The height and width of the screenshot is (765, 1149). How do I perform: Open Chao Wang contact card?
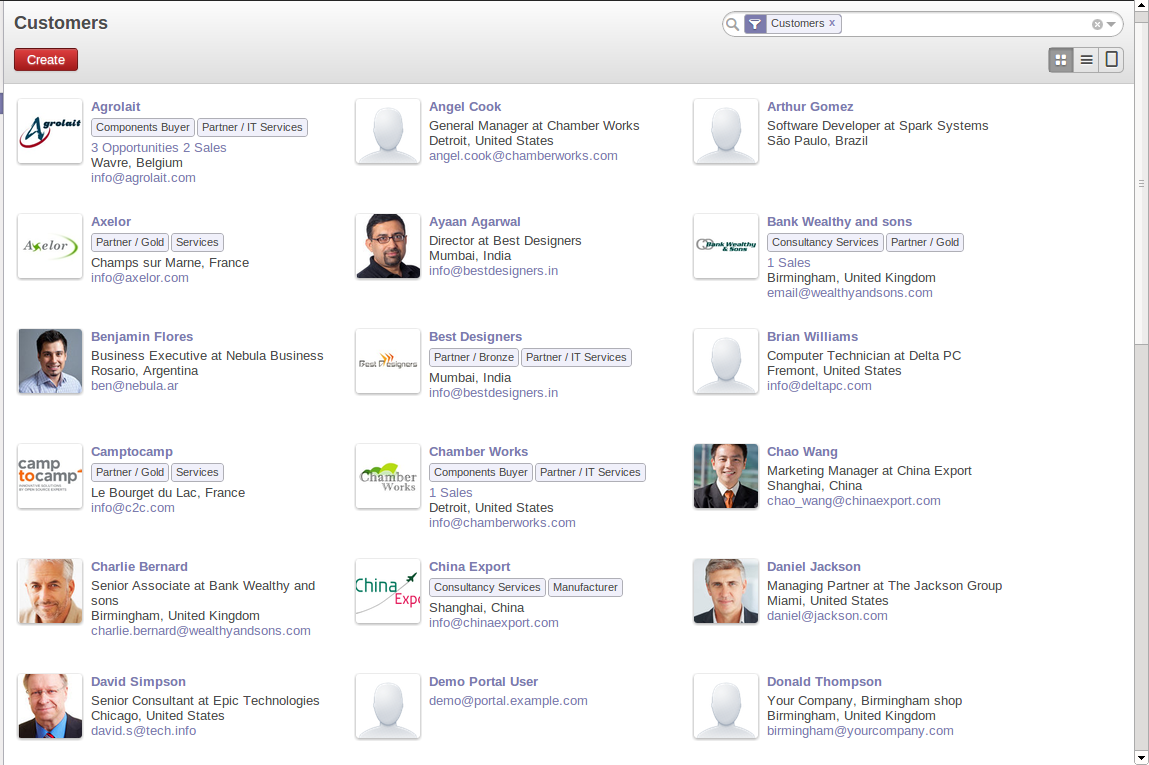(x=802, y=452)
